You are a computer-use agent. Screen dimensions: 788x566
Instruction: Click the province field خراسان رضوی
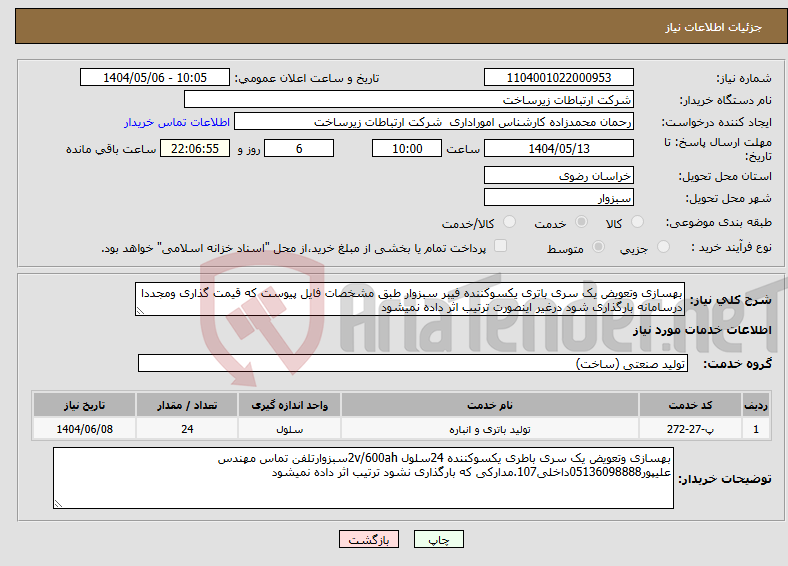558,175
